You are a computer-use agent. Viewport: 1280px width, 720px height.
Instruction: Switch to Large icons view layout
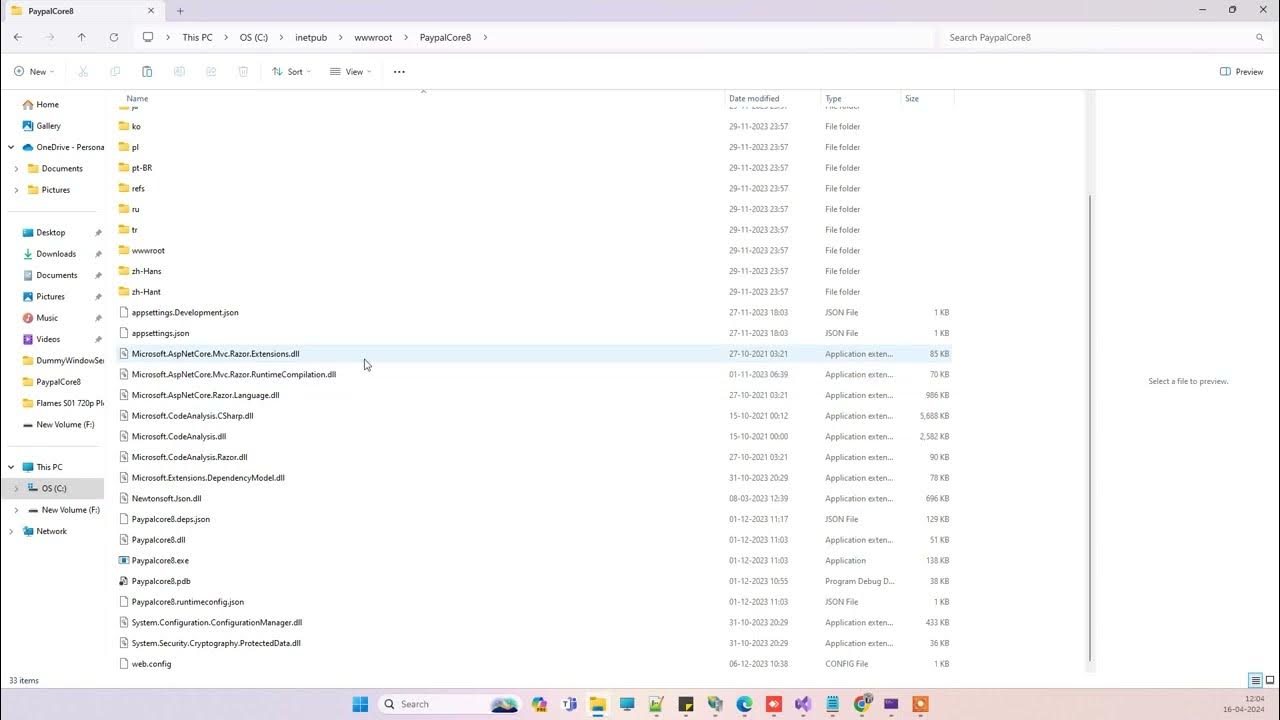(x=1269, y=681)
